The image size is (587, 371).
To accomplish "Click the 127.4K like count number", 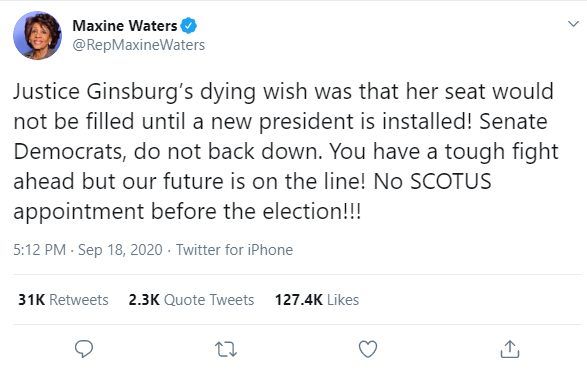I will (x=299, y=300).
